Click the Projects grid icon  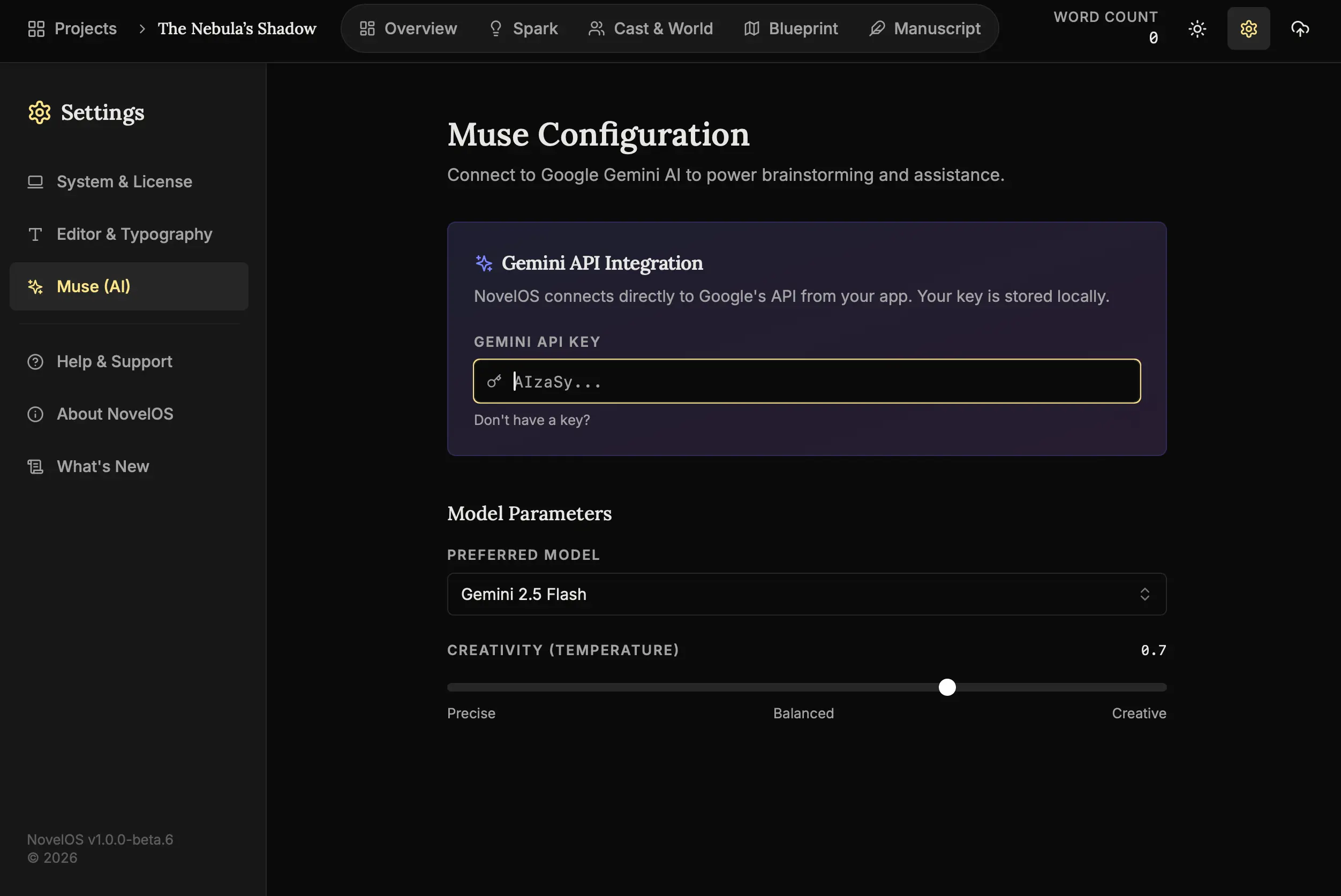(x=36, y=28)
